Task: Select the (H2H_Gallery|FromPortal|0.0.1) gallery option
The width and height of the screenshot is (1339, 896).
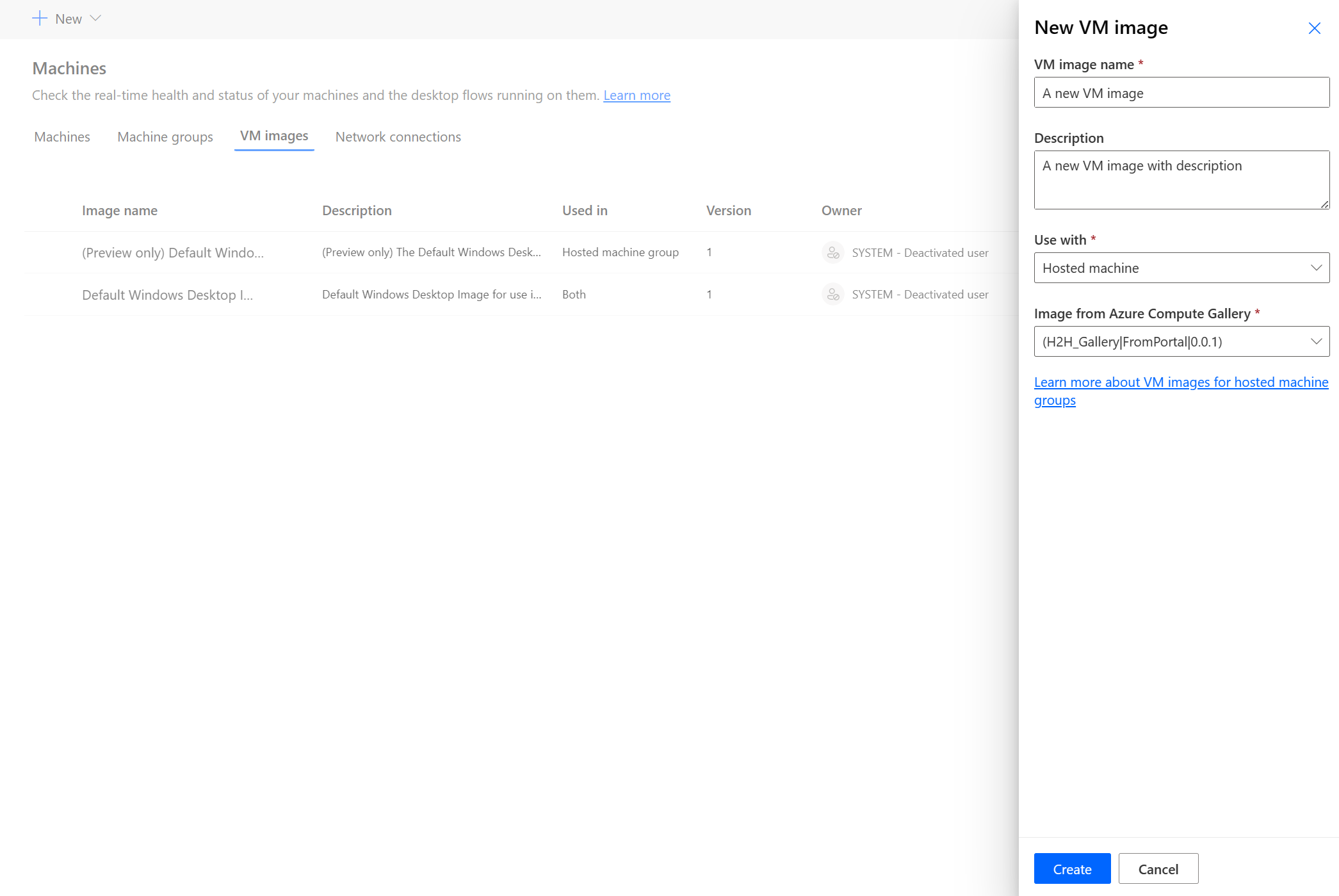Action: [1180, 341]
